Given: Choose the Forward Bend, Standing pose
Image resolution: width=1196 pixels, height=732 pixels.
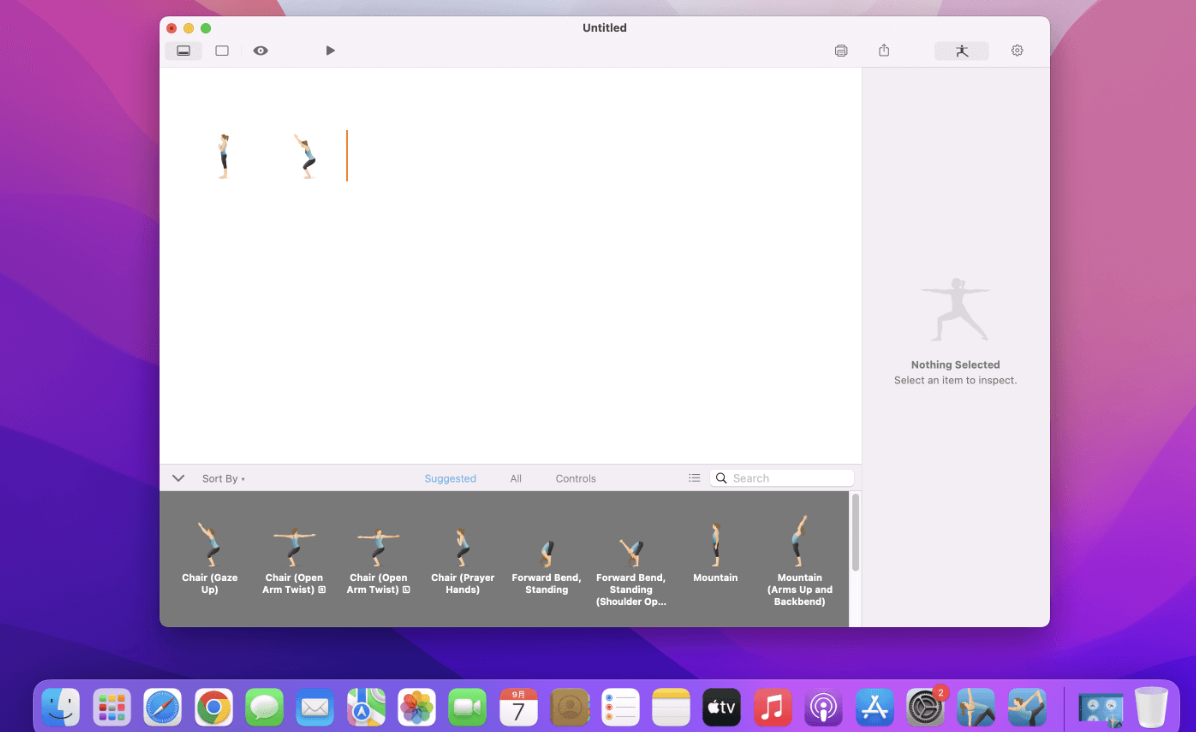Looking at the screenshot, I should click(x=546, y=553).
